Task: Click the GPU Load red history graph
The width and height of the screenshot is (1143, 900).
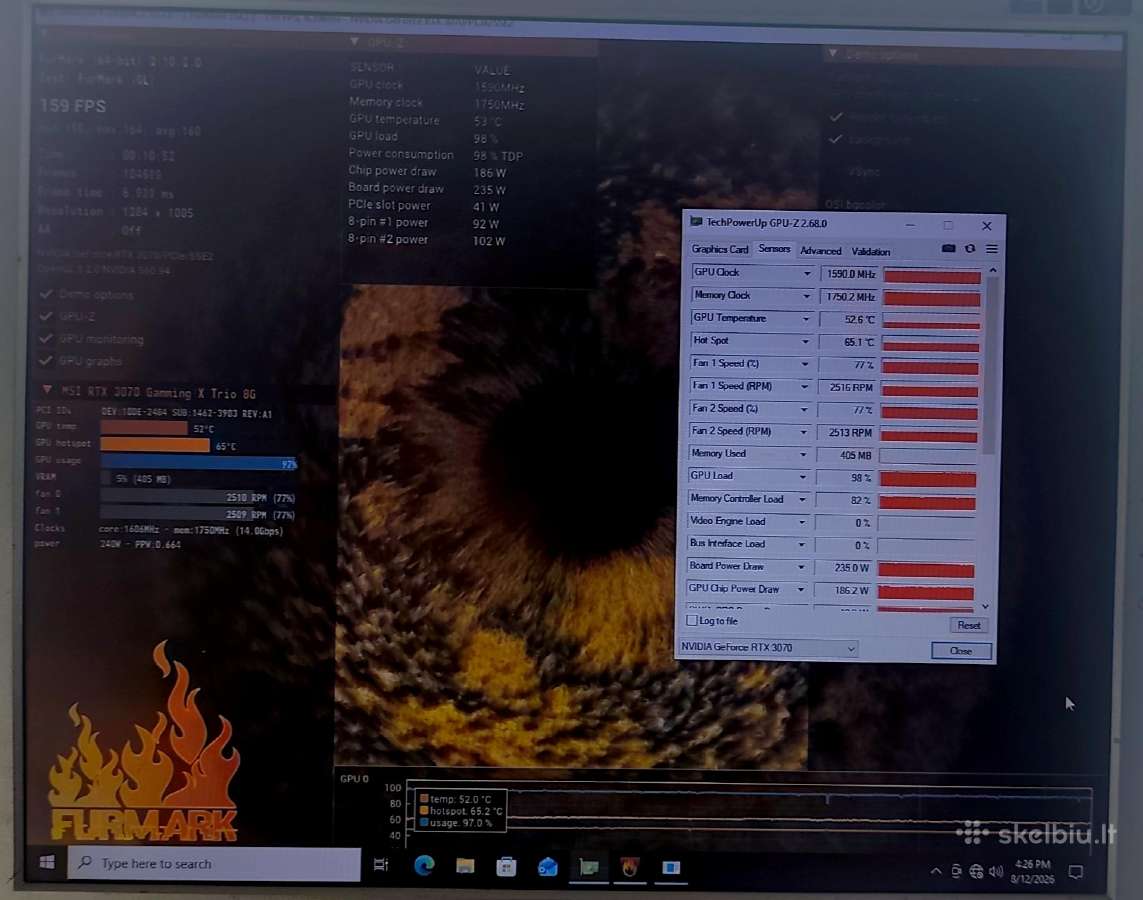Action: tap(927, 479)
